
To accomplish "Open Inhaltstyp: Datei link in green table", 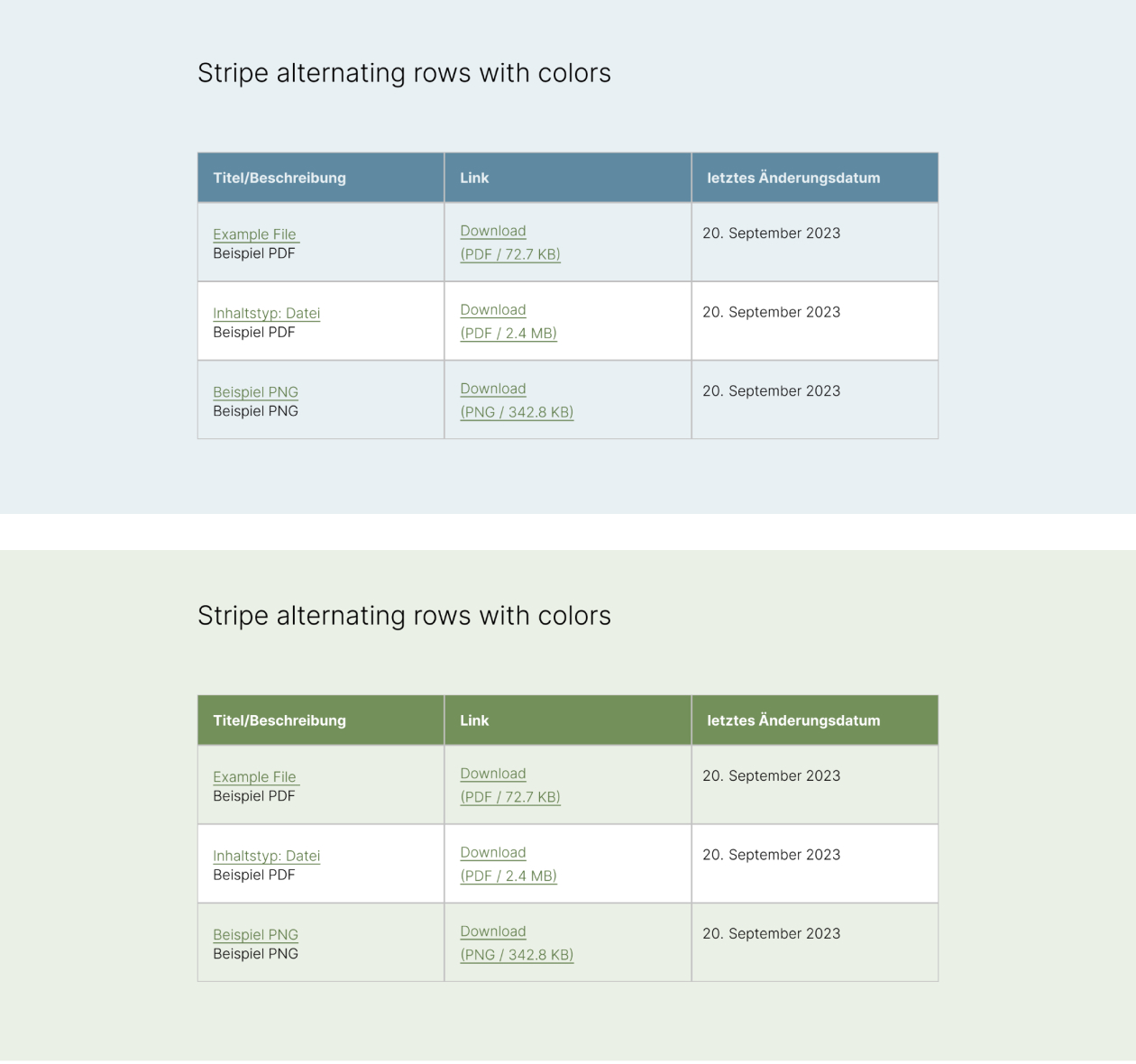I will coord(266,856).
